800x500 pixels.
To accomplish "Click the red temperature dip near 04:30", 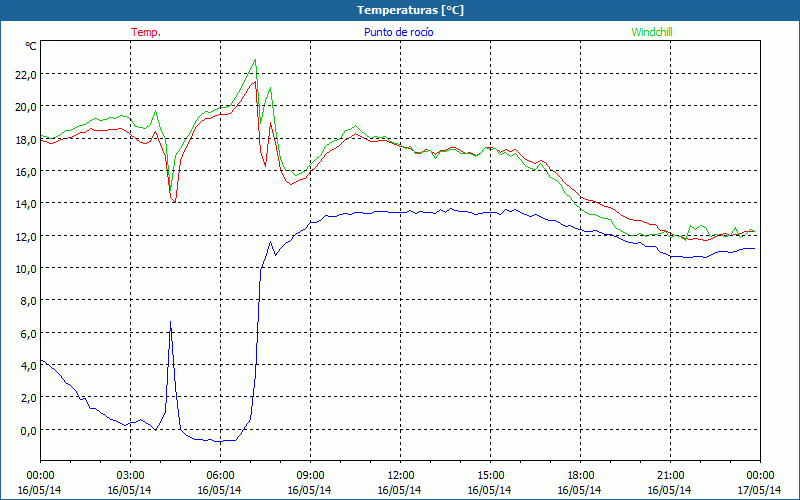I will pyautogui.click(x=174, y=202).
